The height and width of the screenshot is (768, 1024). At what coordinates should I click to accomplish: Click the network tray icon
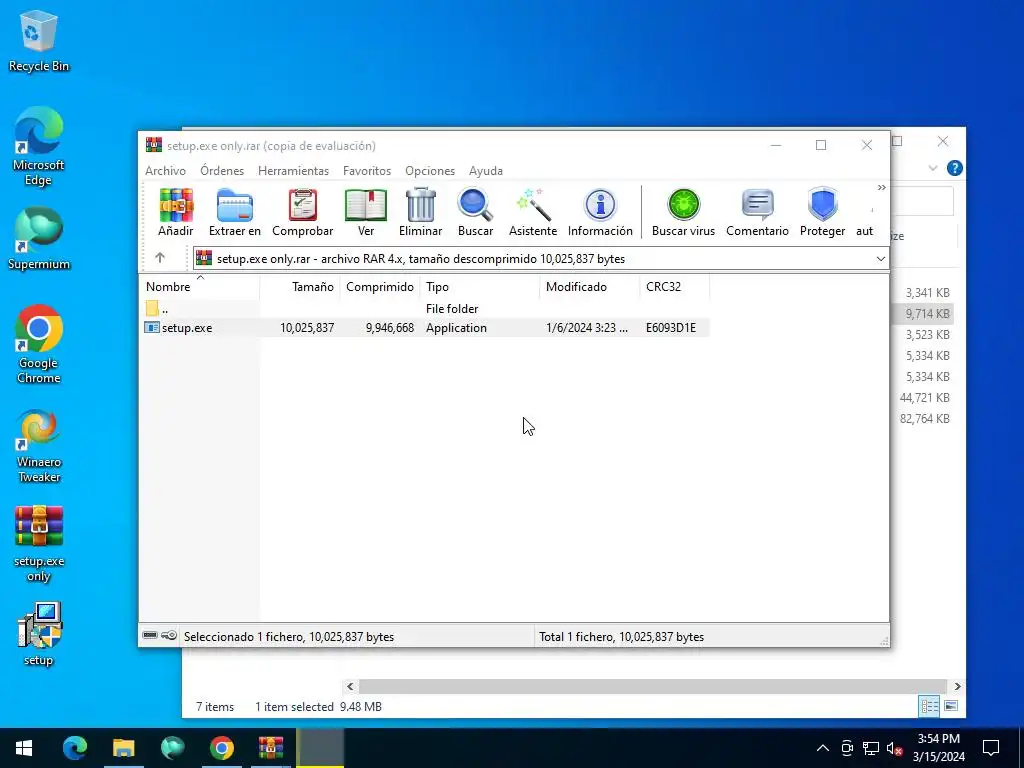pyautogui.click(x=871, y=748)
